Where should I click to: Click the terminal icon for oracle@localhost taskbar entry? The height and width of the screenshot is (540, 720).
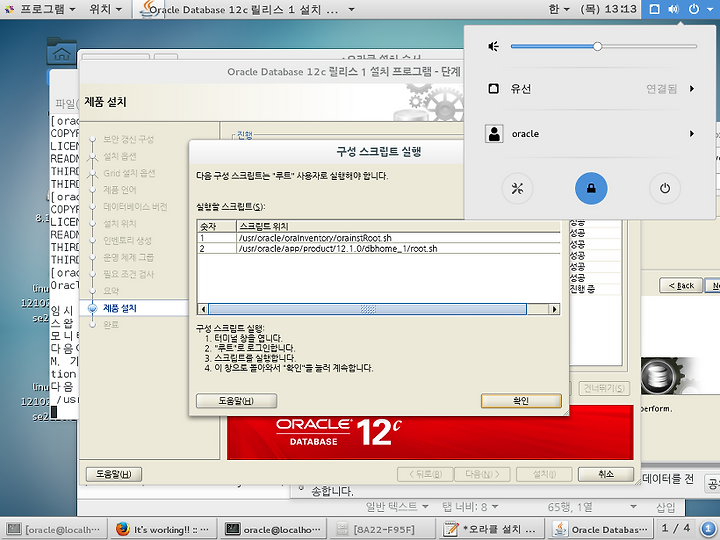point(232,529)
